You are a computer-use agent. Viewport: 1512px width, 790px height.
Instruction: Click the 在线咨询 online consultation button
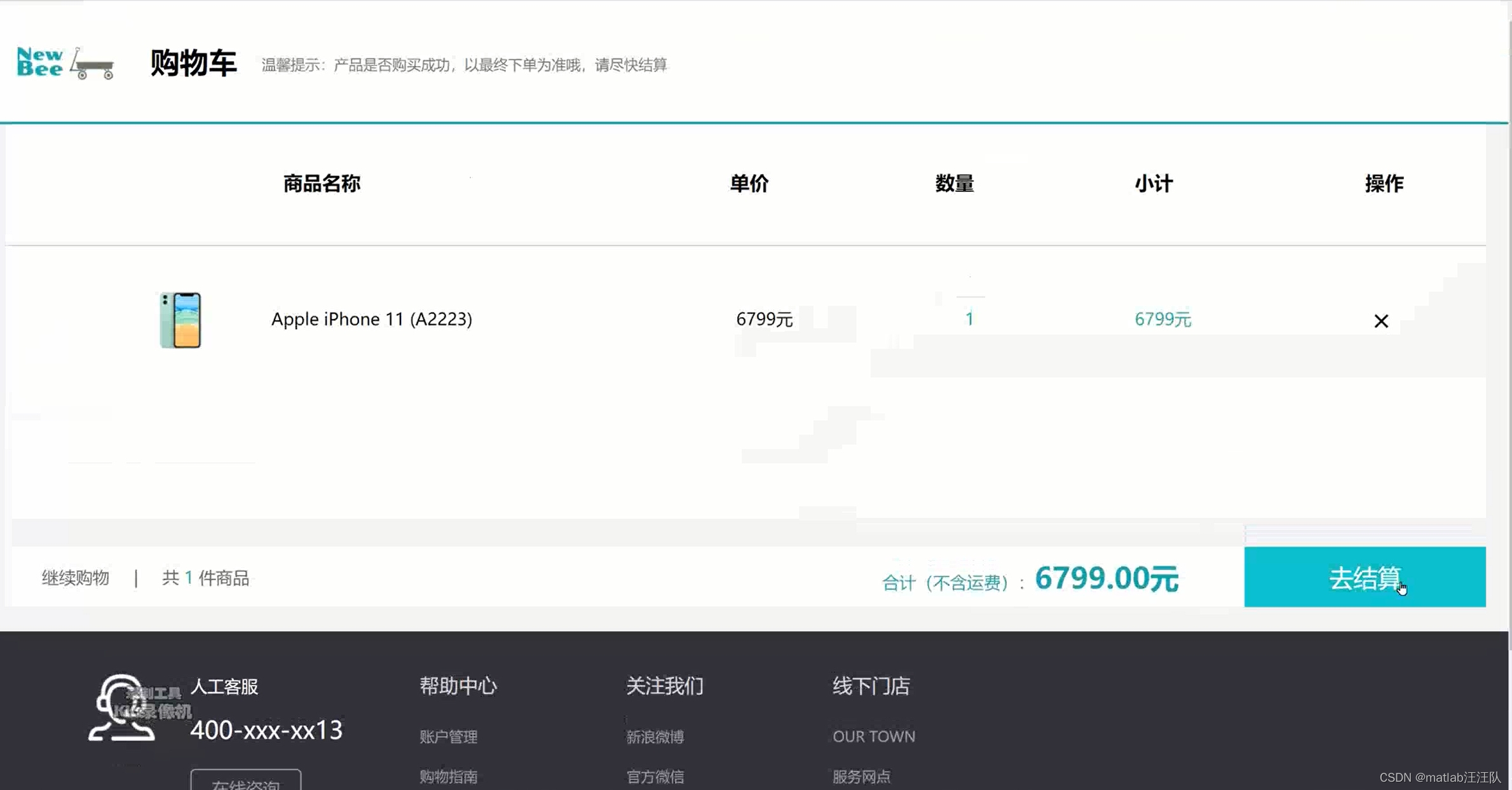[x=245, y=783]
